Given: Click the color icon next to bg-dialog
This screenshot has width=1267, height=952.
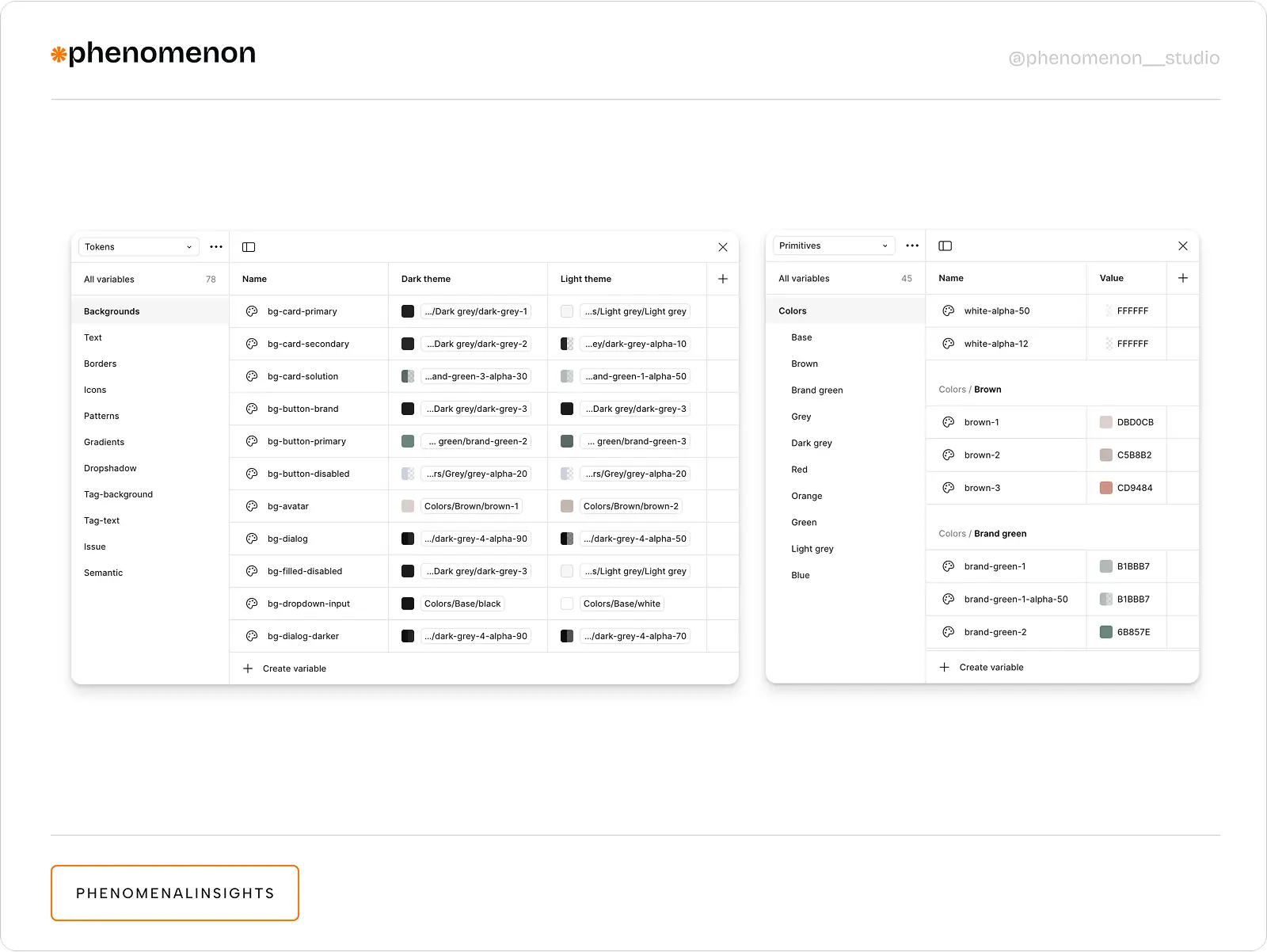Looking at the screenshot, I should 251,539.
